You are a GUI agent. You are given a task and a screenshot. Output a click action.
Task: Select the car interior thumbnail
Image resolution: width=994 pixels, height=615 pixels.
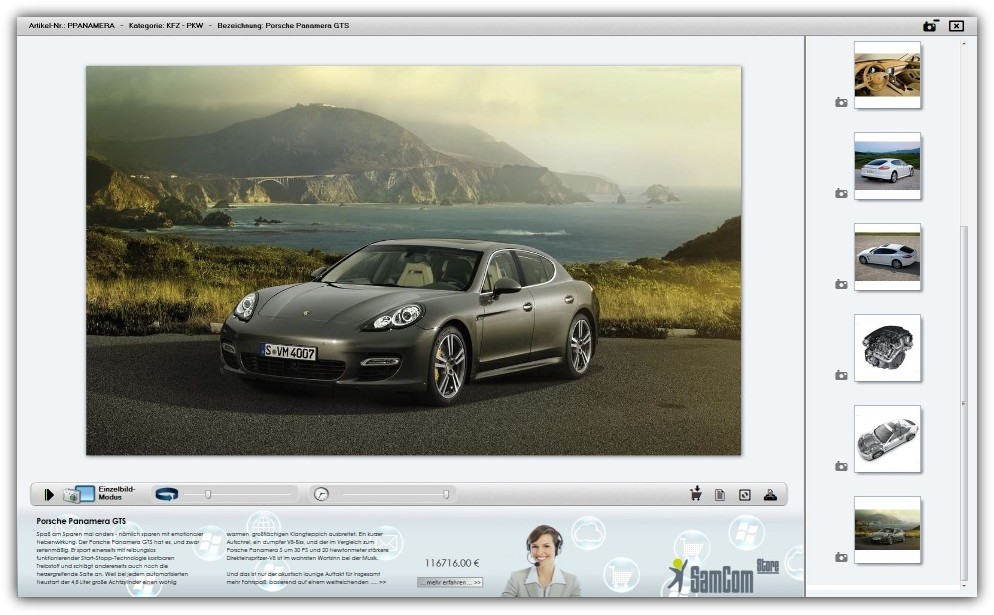pyautogui.click(x=887, y=74)
